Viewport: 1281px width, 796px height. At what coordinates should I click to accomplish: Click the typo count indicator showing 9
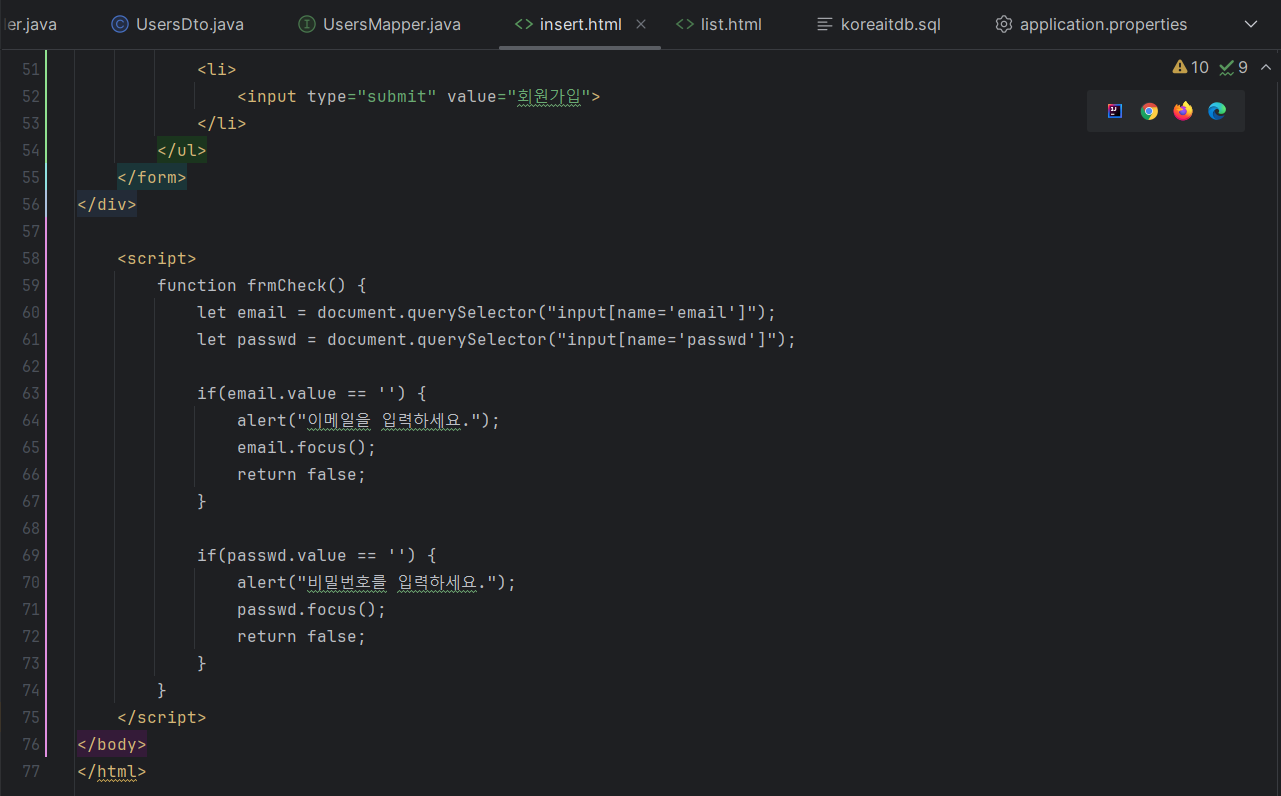[x=1233, y=67]
